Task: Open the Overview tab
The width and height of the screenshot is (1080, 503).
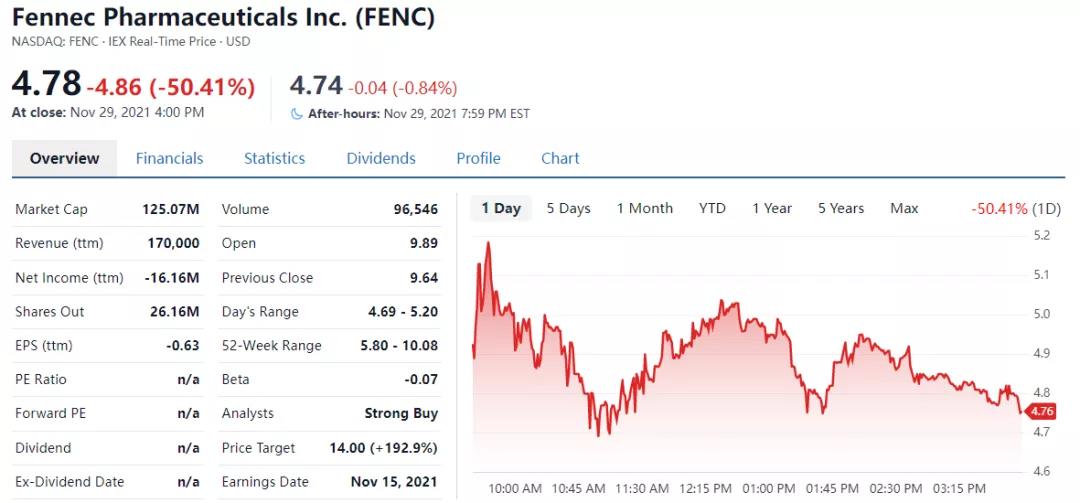Action: click(64, 158)
